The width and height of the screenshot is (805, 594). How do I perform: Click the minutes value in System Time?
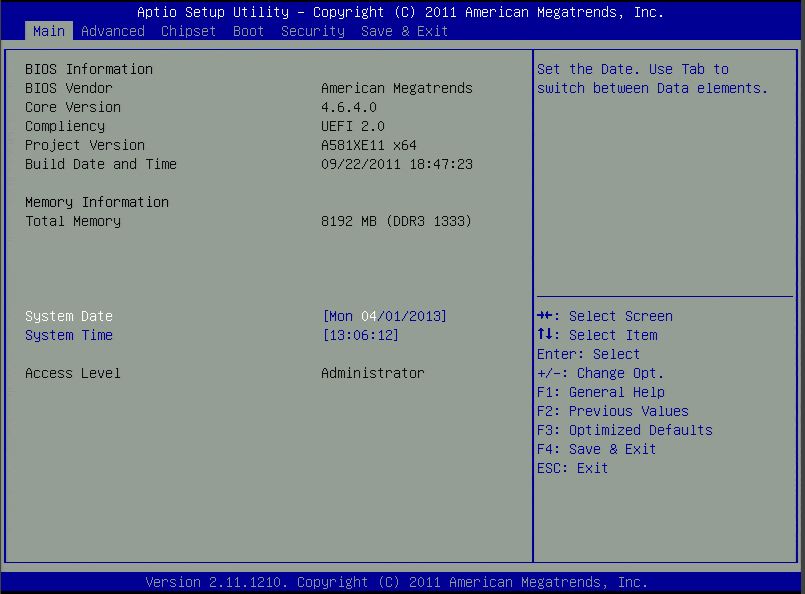358,335
